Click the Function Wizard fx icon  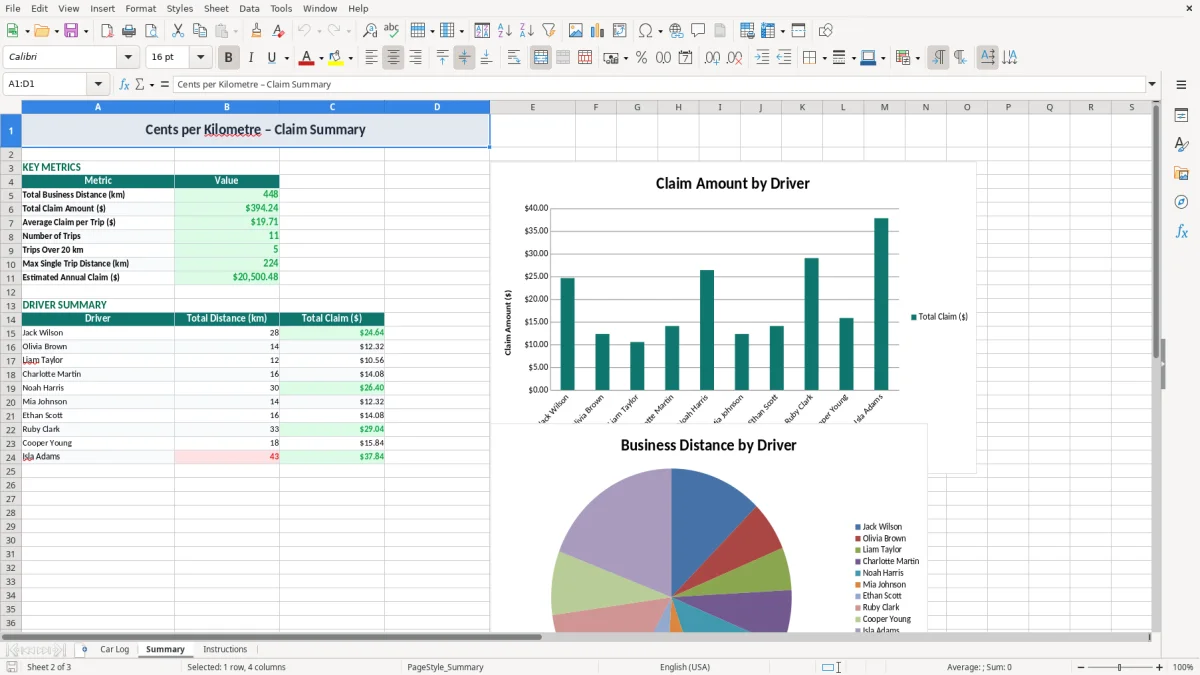124,84
